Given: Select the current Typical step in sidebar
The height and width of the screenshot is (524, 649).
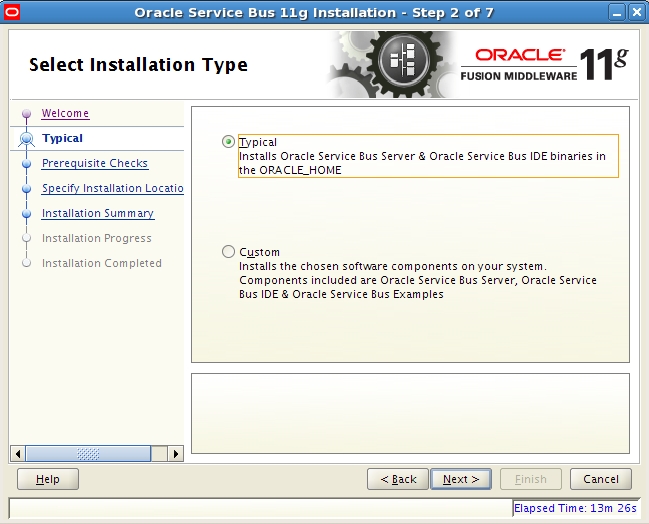Looking at the screenshot, I should (62, 138).
